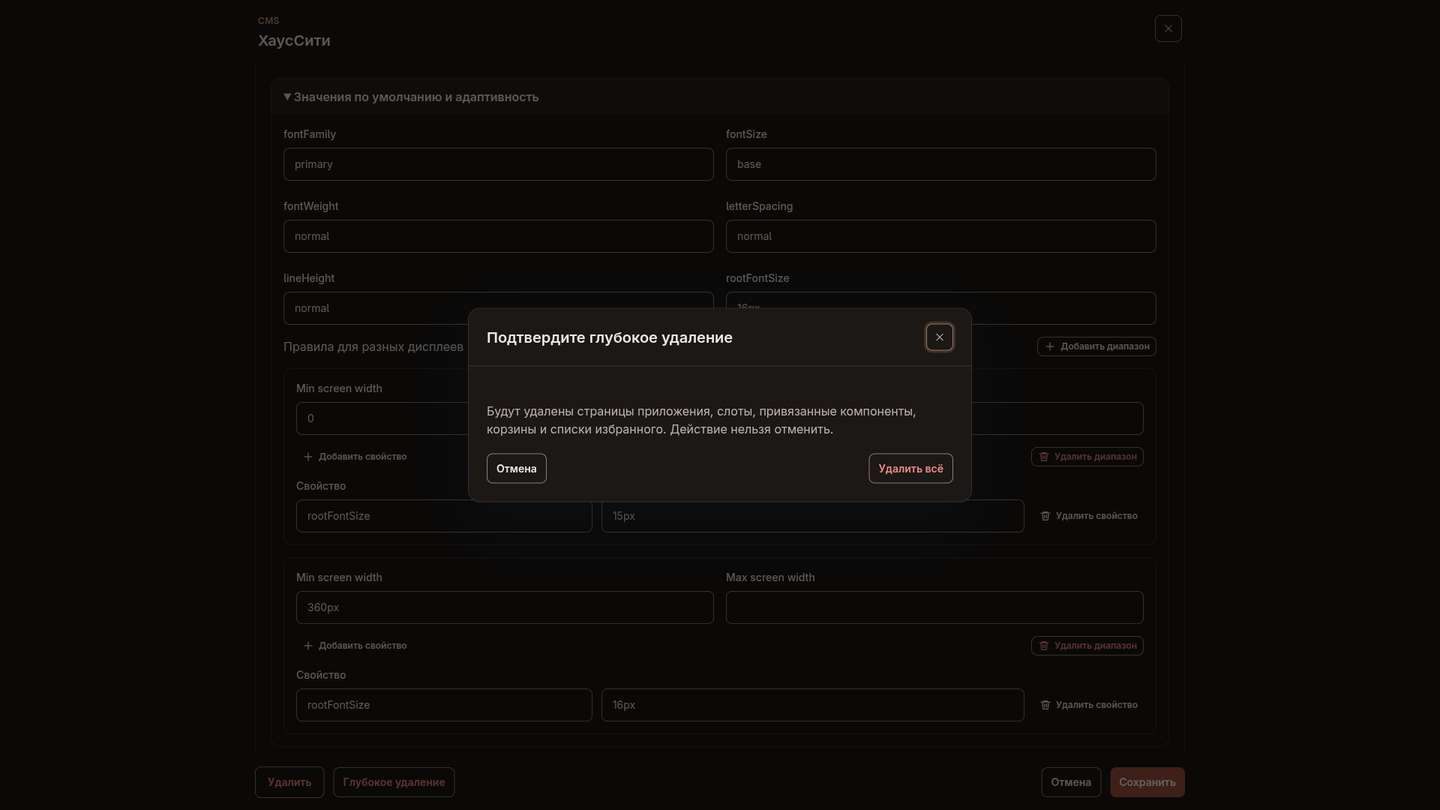1440x810 pixels.
Task: Click the Правила для разных дисплеев label
Action: 373,346
